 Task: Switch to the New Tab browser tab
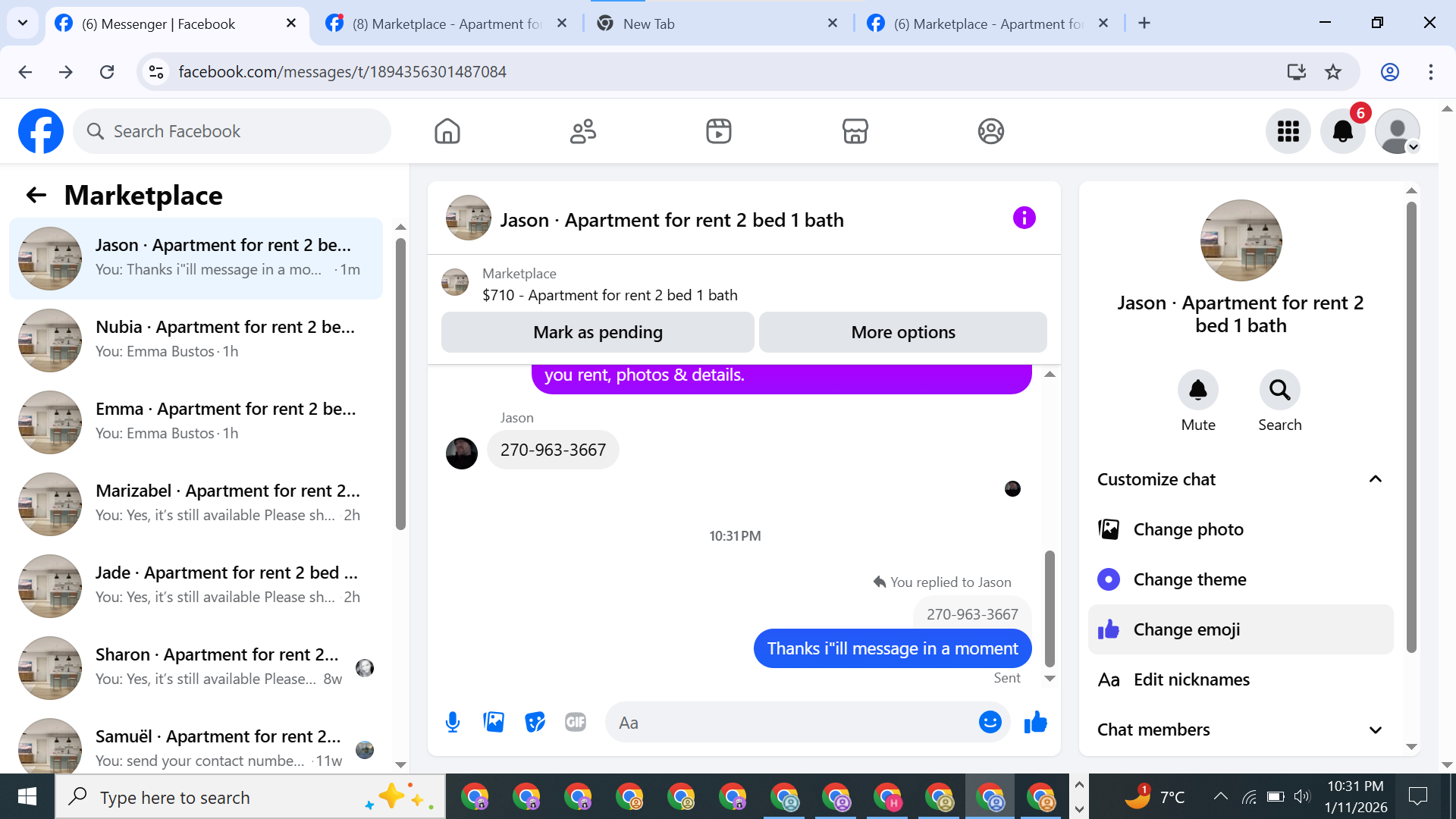(x=718, y=24)
